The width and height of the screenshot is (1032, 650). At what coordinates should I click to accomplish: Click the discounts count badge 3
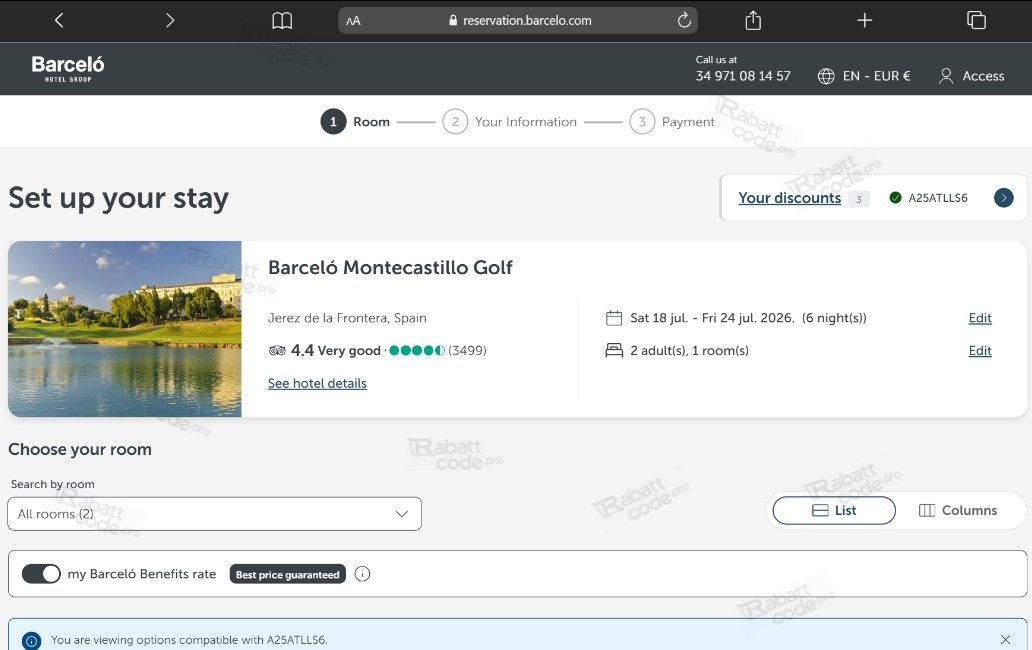point(858,199)
